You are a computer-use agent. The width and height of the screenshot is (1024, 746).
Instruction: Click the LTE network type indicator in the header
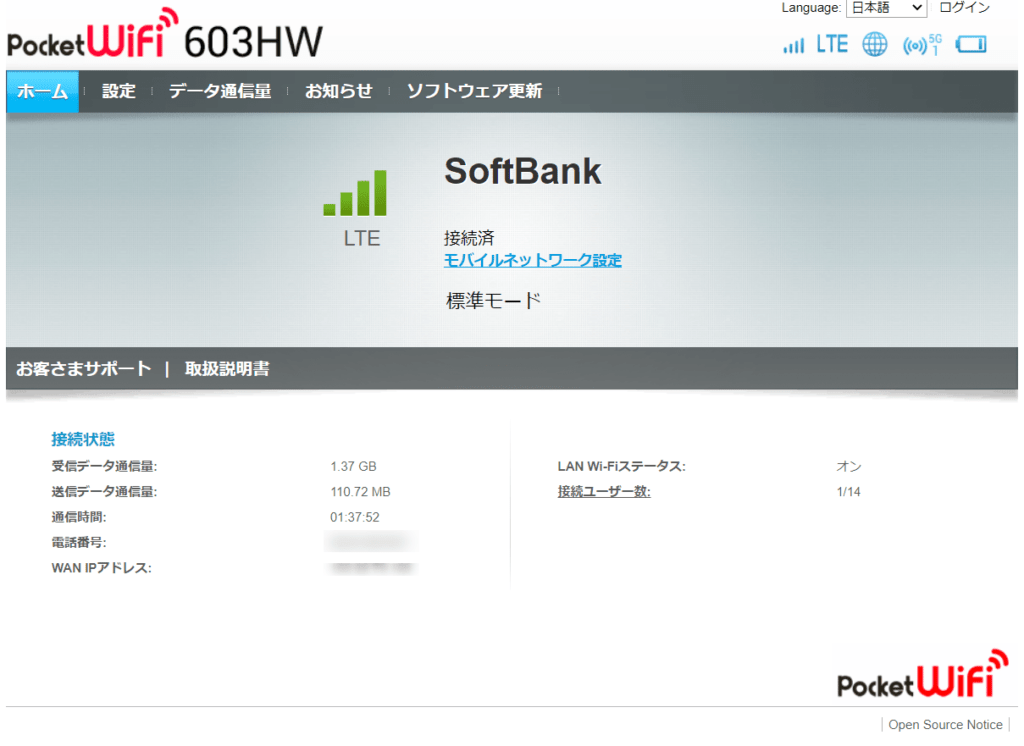point(832,44)
